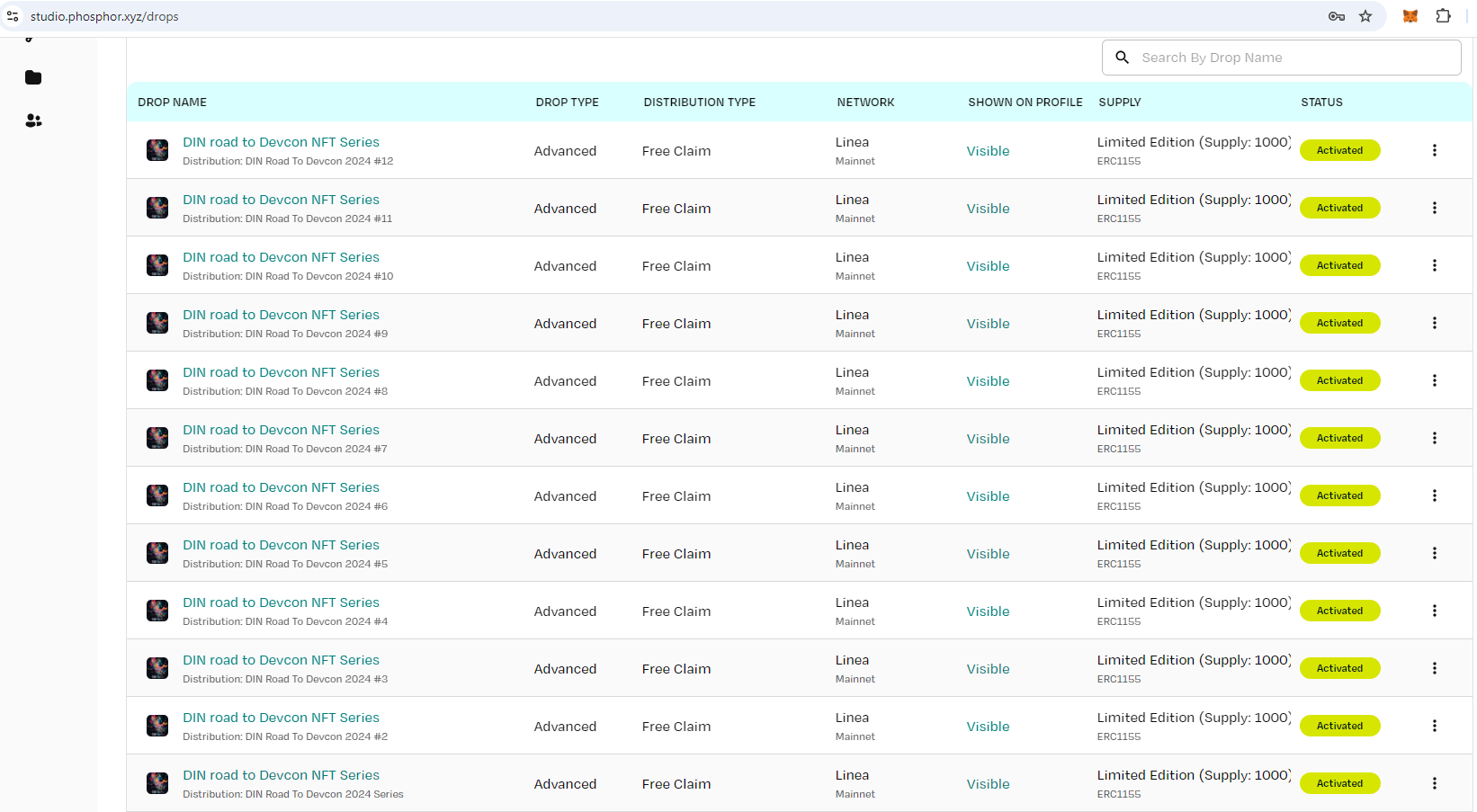
Task: Click Activated status badge for Devcon 2024 #11
Action: 1339,208
